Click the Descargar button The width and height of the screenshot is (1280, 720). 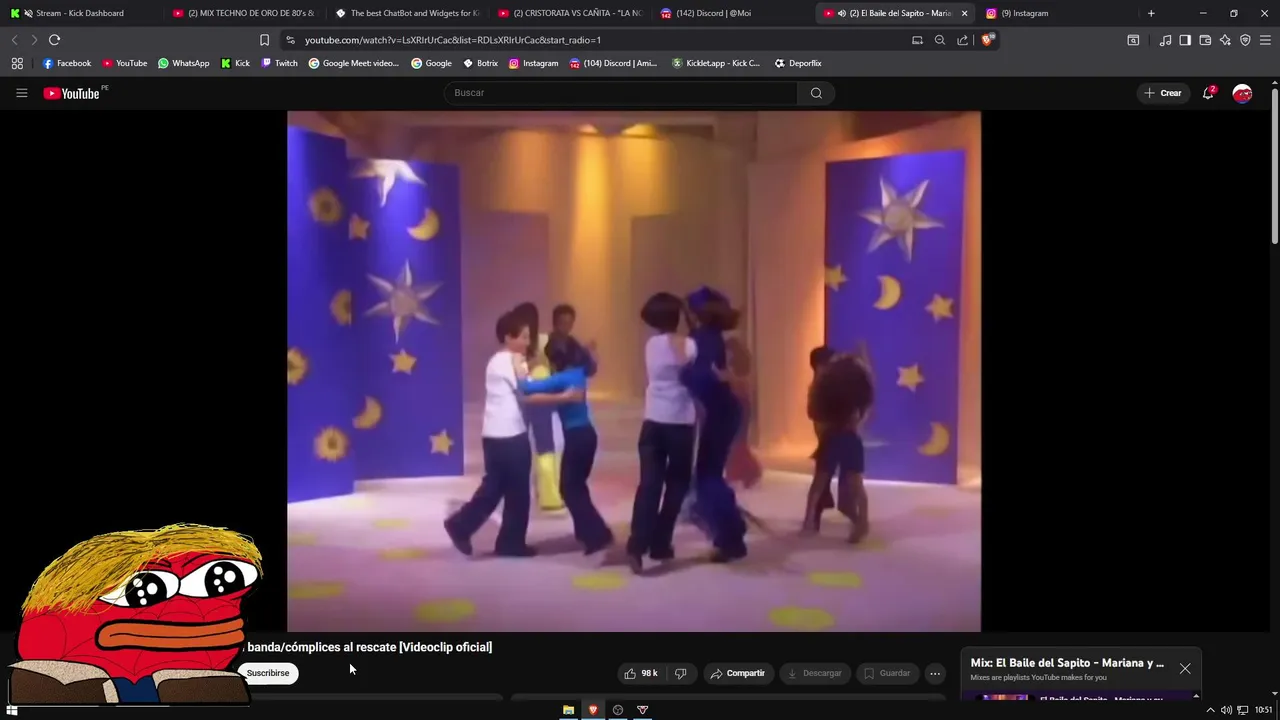coord(814,673)
